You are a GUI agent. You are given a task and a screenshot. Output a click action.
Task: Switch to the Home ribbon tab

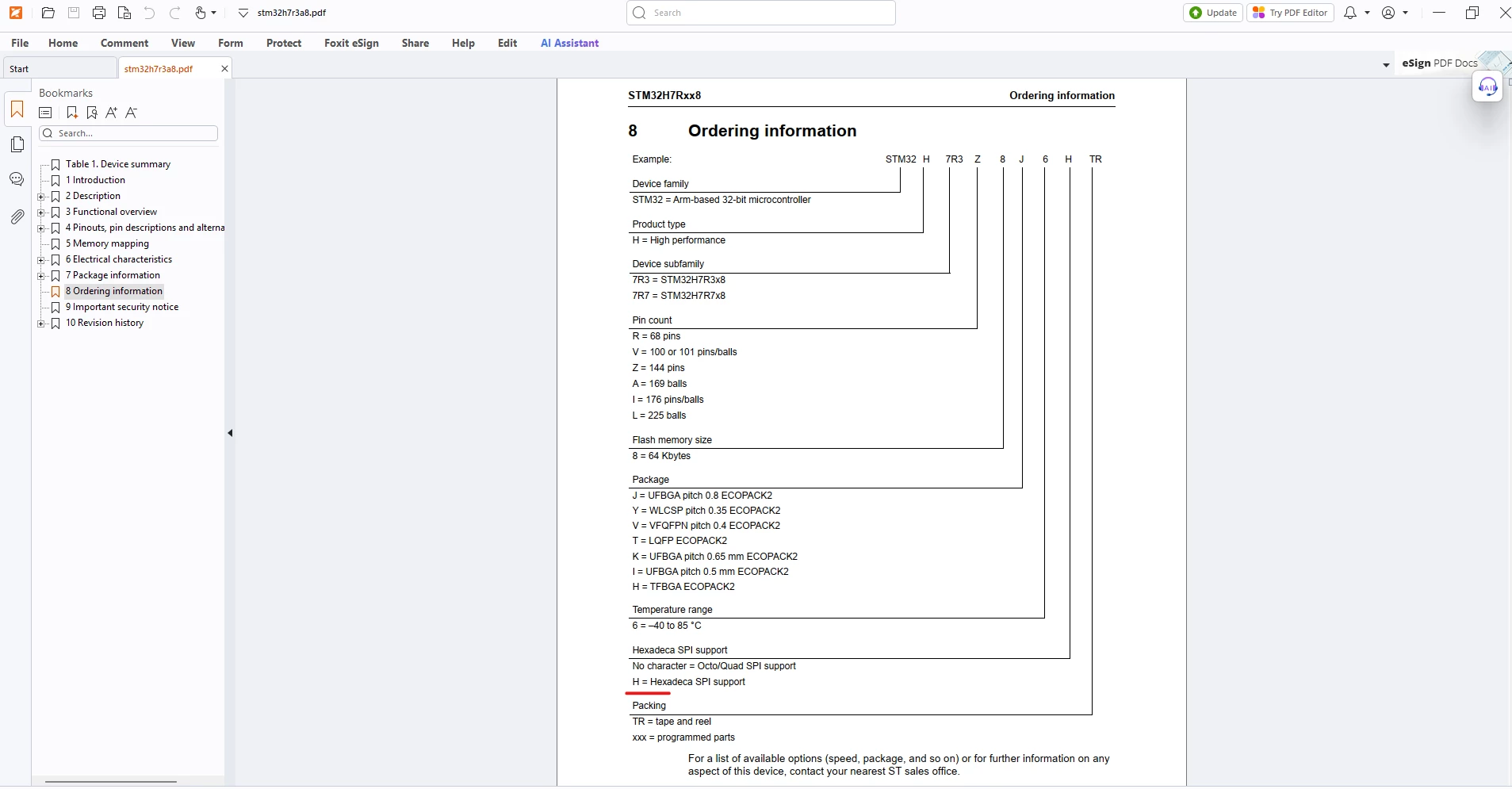tap(63, 43)
